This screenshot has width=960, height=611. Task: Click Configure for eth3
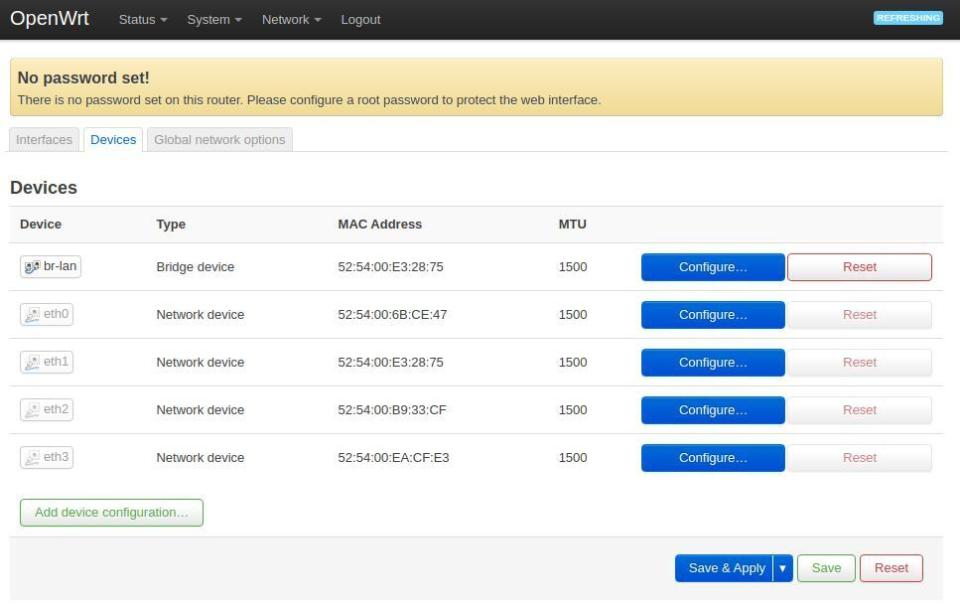tap(713, 457)
